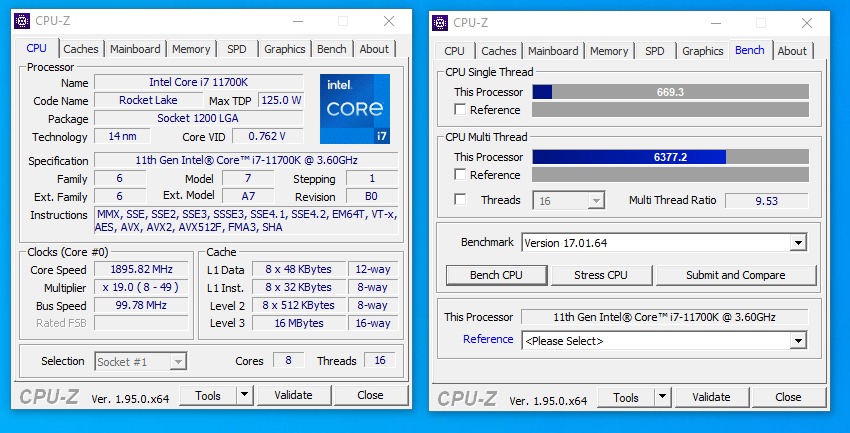Click the Technology value 14 nm
The height and width of the screenshot is (433, 850).
click(x=123, y=136)
